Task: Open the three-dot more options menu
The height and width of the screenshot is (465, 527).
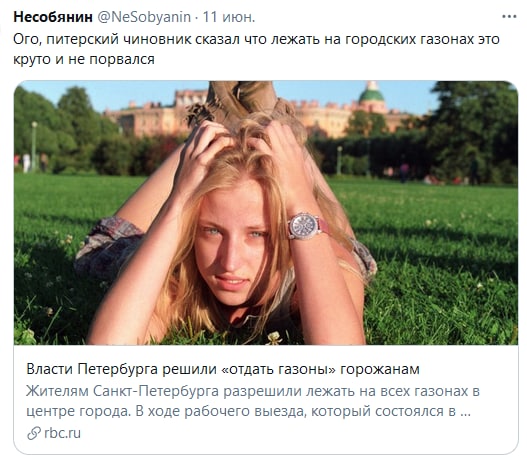Action: 509,16
